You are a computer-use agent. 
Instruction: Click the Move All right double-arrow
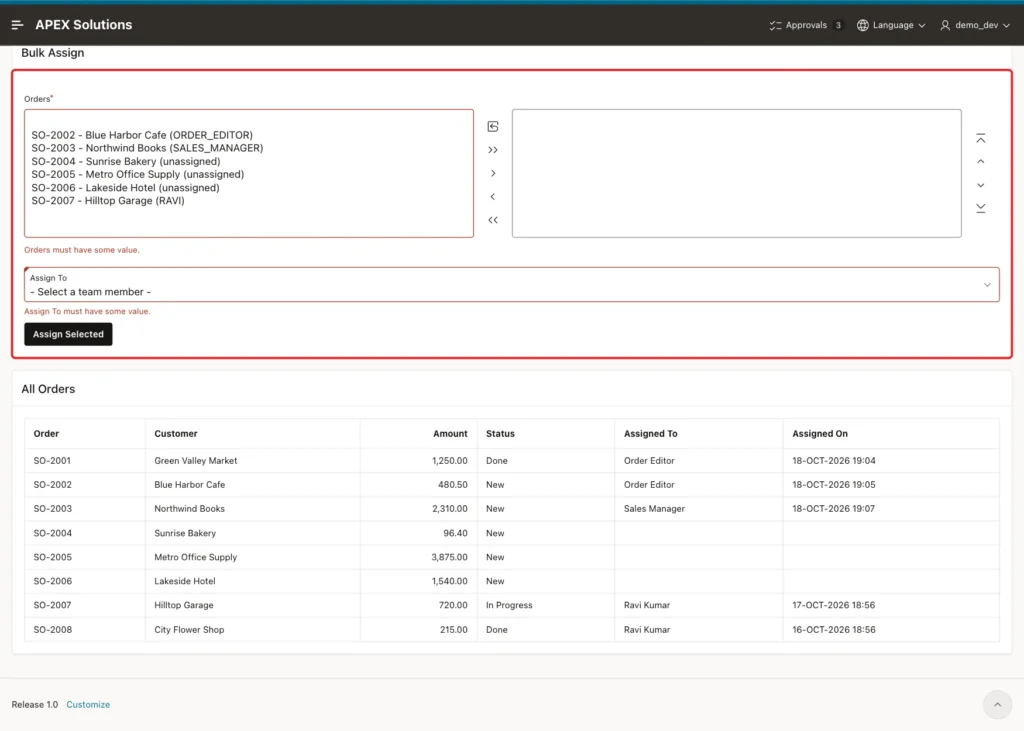pos(493,150)
